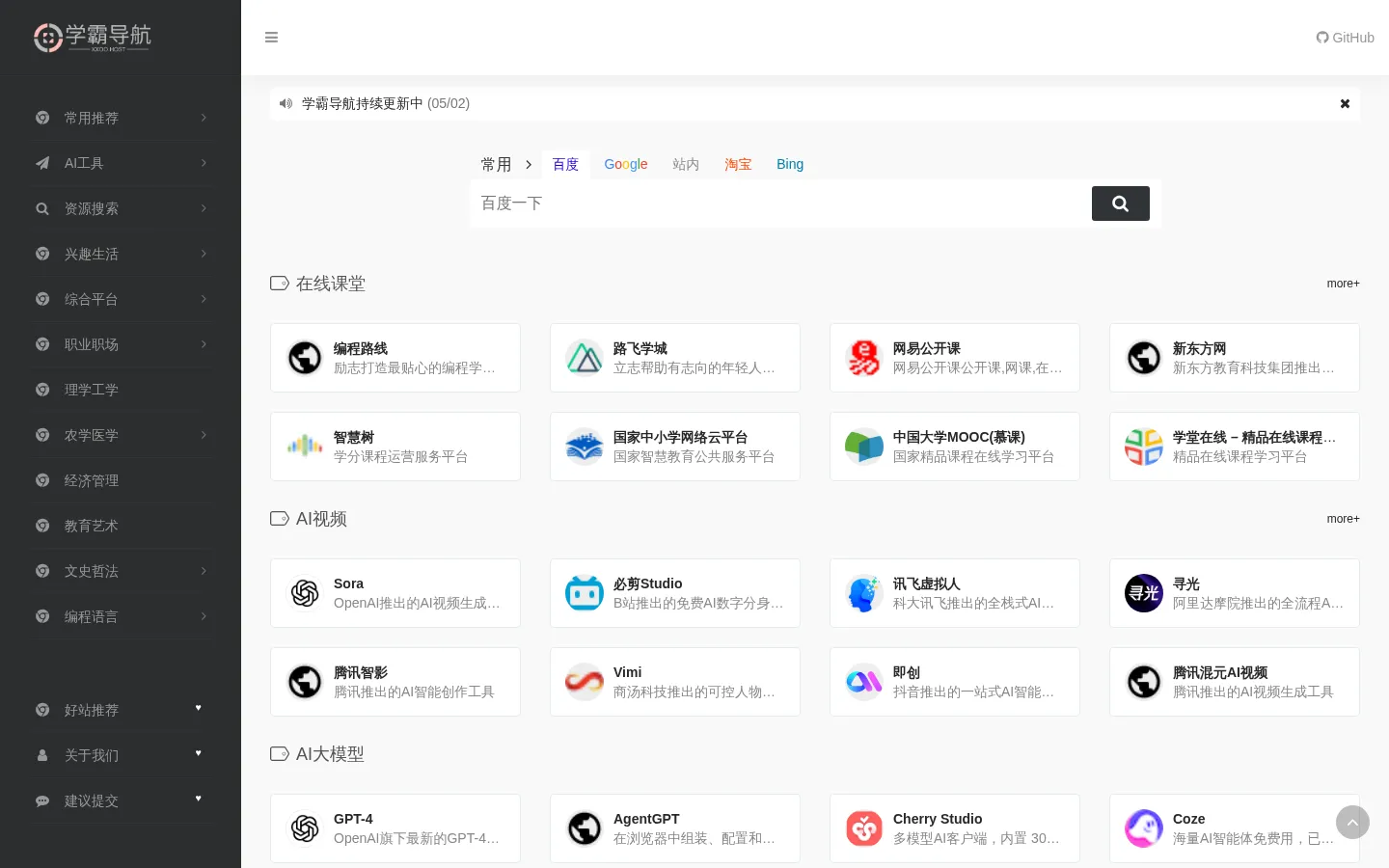Open the 必剪Studio logo icon
This screenshot has width=1389, height=868.
585,593
